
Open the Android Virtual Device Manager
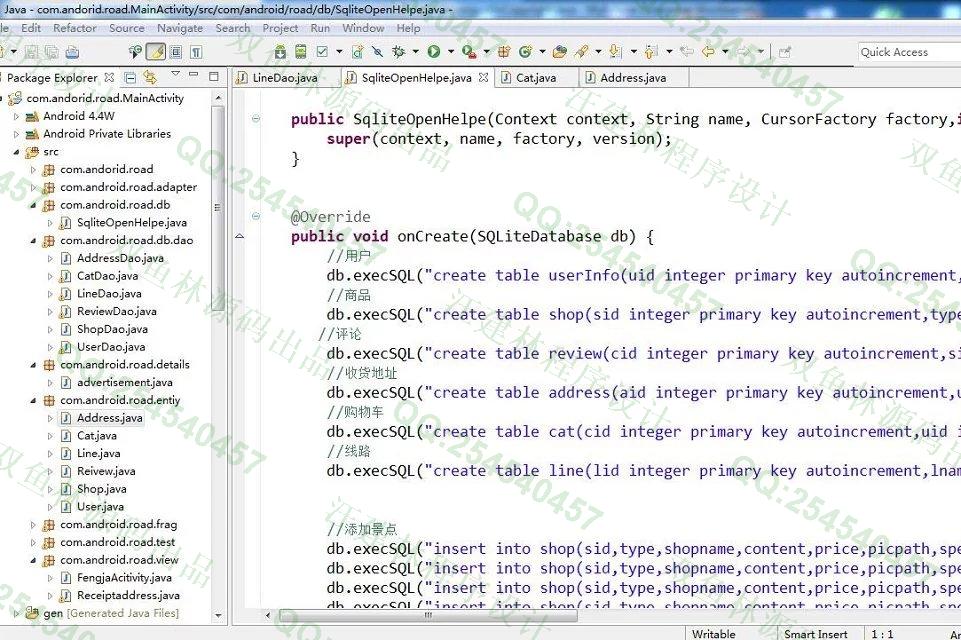[300, 52]
